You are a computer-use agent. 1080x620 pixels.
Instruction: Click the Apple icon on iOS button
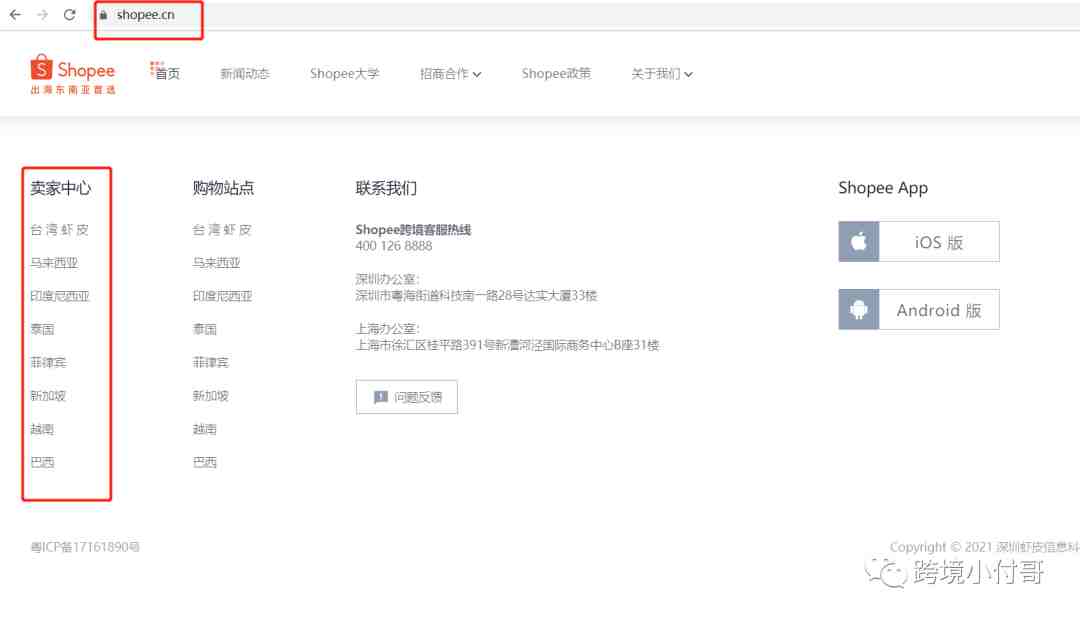[x=859, y=241]
